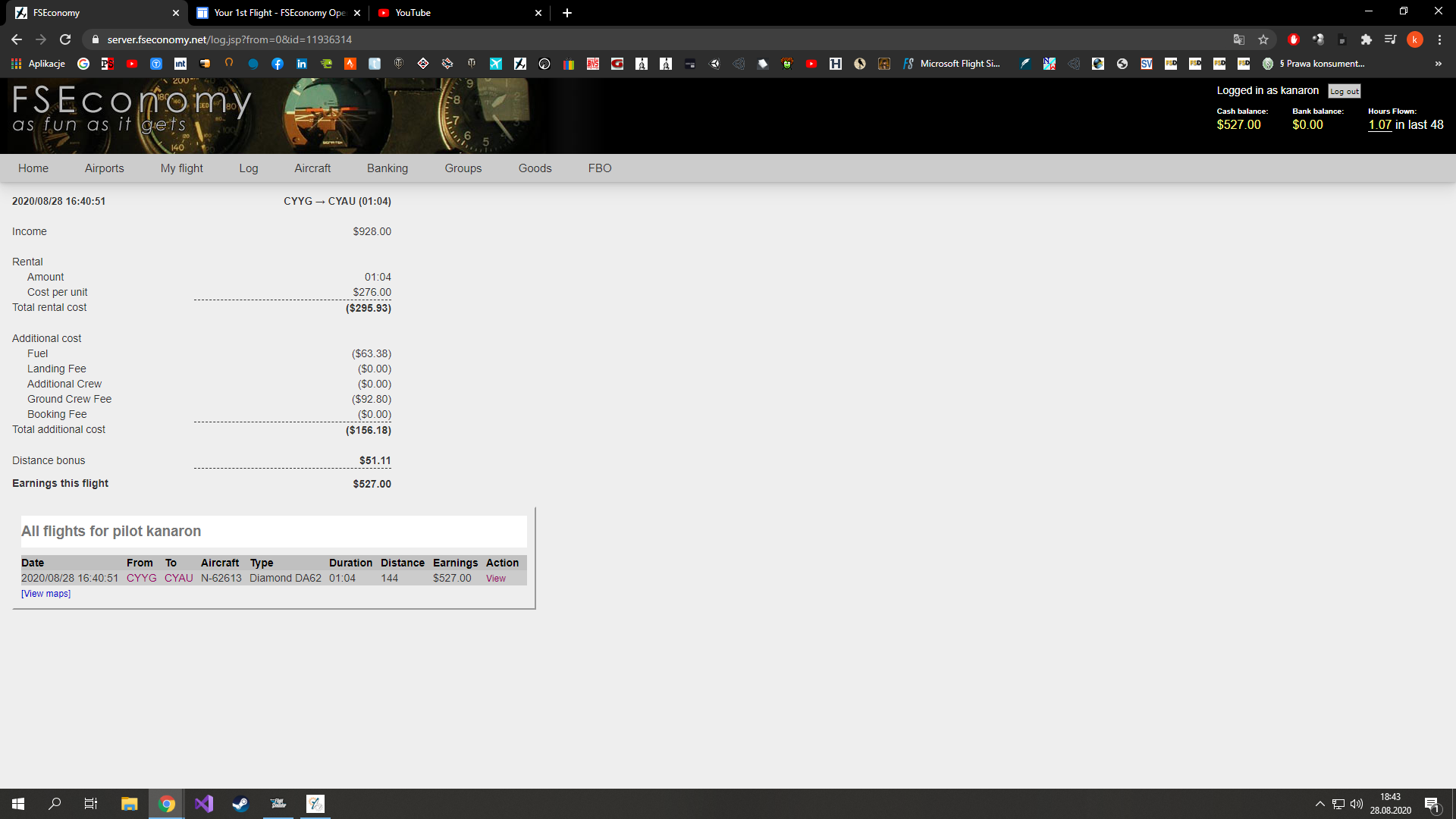Open the Chrome three-dot menu
The height and width of the screenshot is (819, 1456).
(1439, 39)
